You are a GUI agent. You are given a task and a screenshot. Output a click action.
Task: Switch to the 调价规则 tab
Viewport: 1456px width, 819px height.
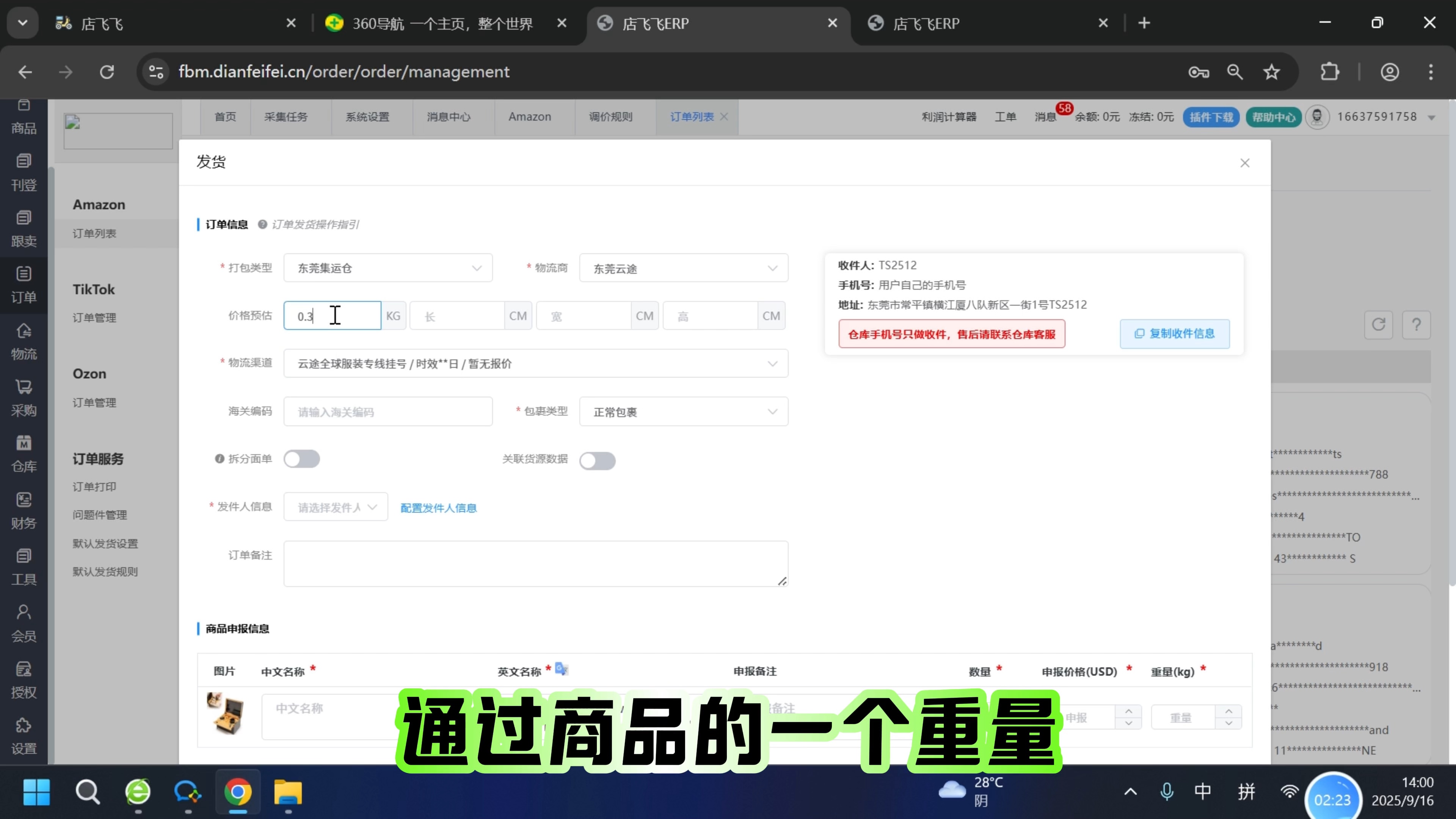610,117
